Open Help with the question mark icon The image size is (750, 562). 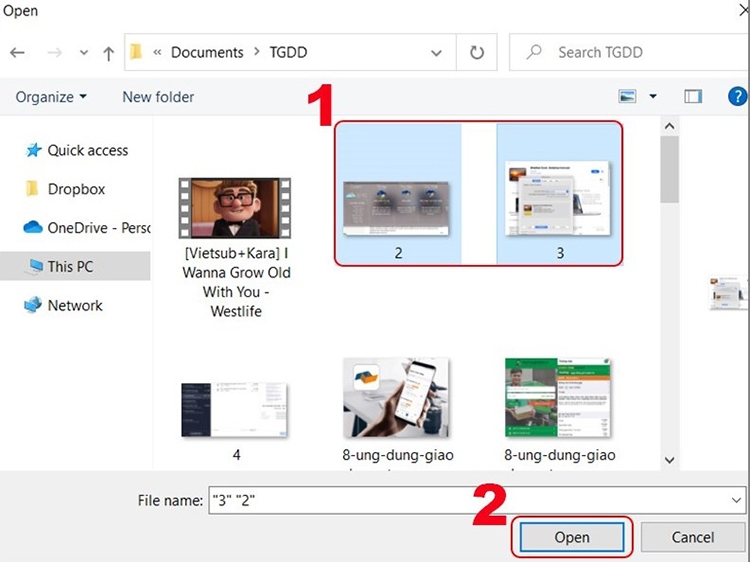click(x=737, y=96)
